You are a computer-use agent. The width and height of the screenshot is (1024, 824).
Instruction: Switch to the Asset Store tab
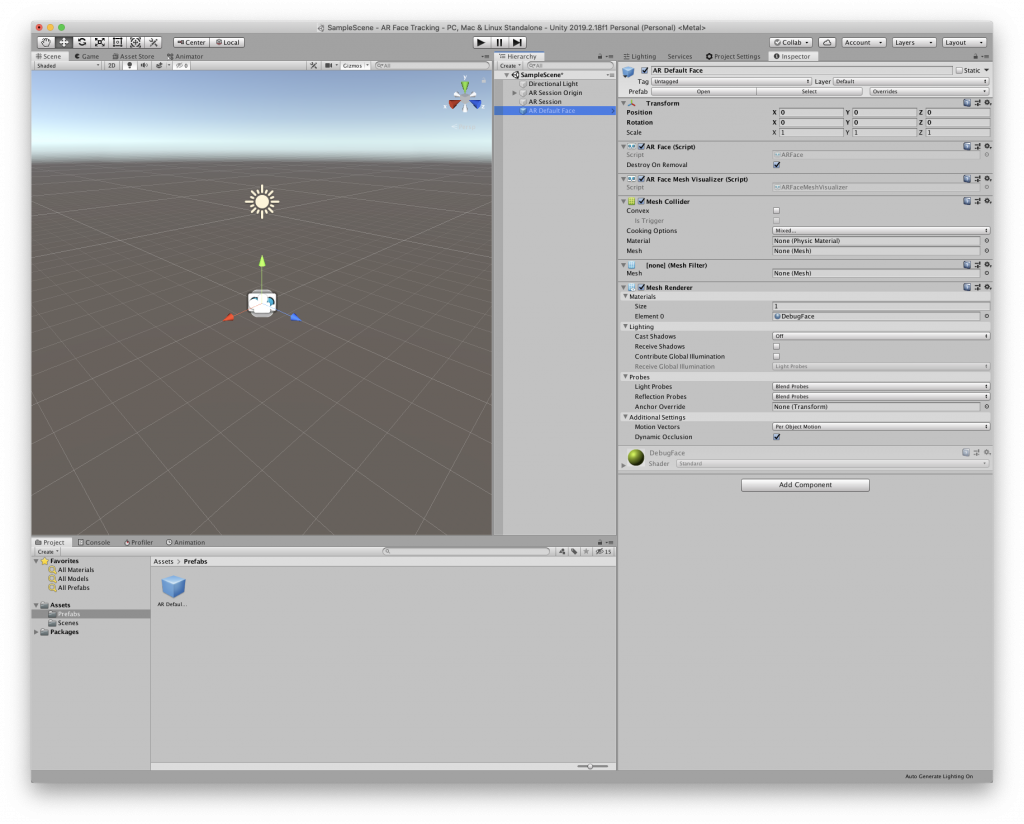133,56
